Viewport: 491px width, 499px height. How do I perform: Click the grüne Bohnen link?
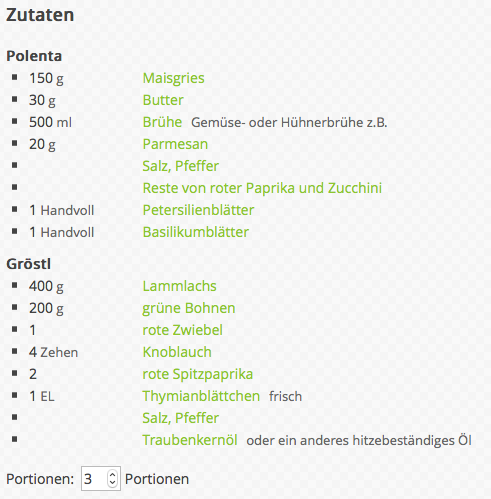click(189, 308)
